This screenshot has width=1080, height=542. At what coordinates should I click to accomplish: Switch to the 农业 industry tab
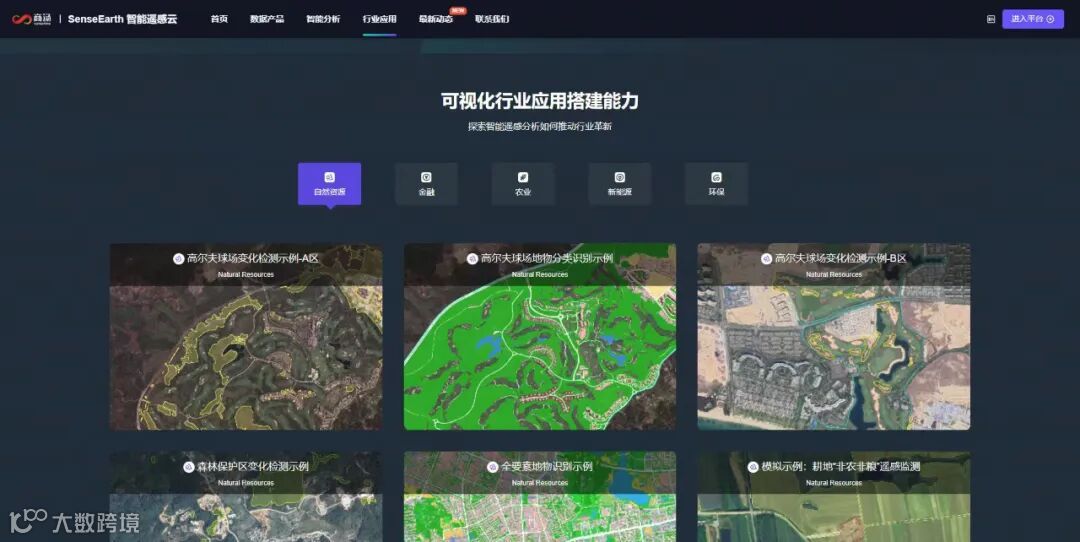[523, 184]
